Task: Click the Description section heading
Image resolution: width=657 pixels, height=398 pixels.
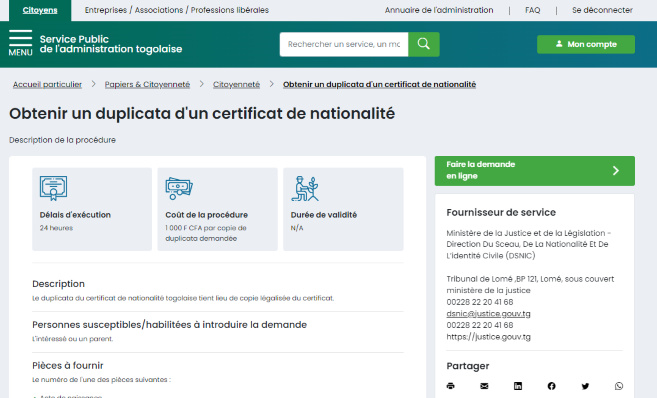Action: 58,284
